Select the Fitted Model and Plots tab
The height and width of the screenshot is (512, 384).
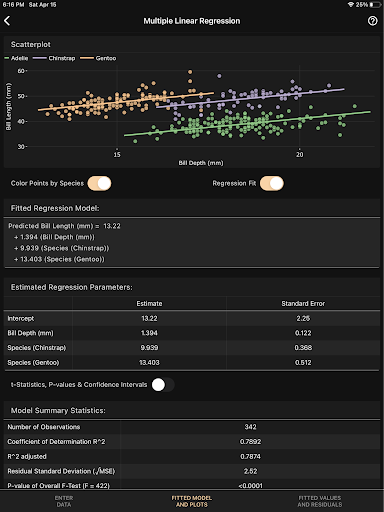click(x=192, y=501)
